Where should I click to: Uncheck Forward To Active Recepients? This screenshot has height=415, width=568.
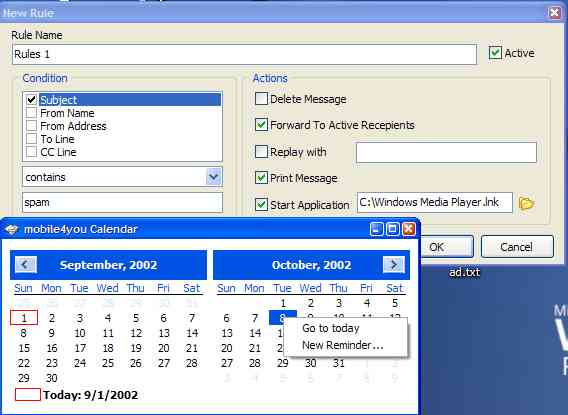pyautogui.click(x=261, y=125)
